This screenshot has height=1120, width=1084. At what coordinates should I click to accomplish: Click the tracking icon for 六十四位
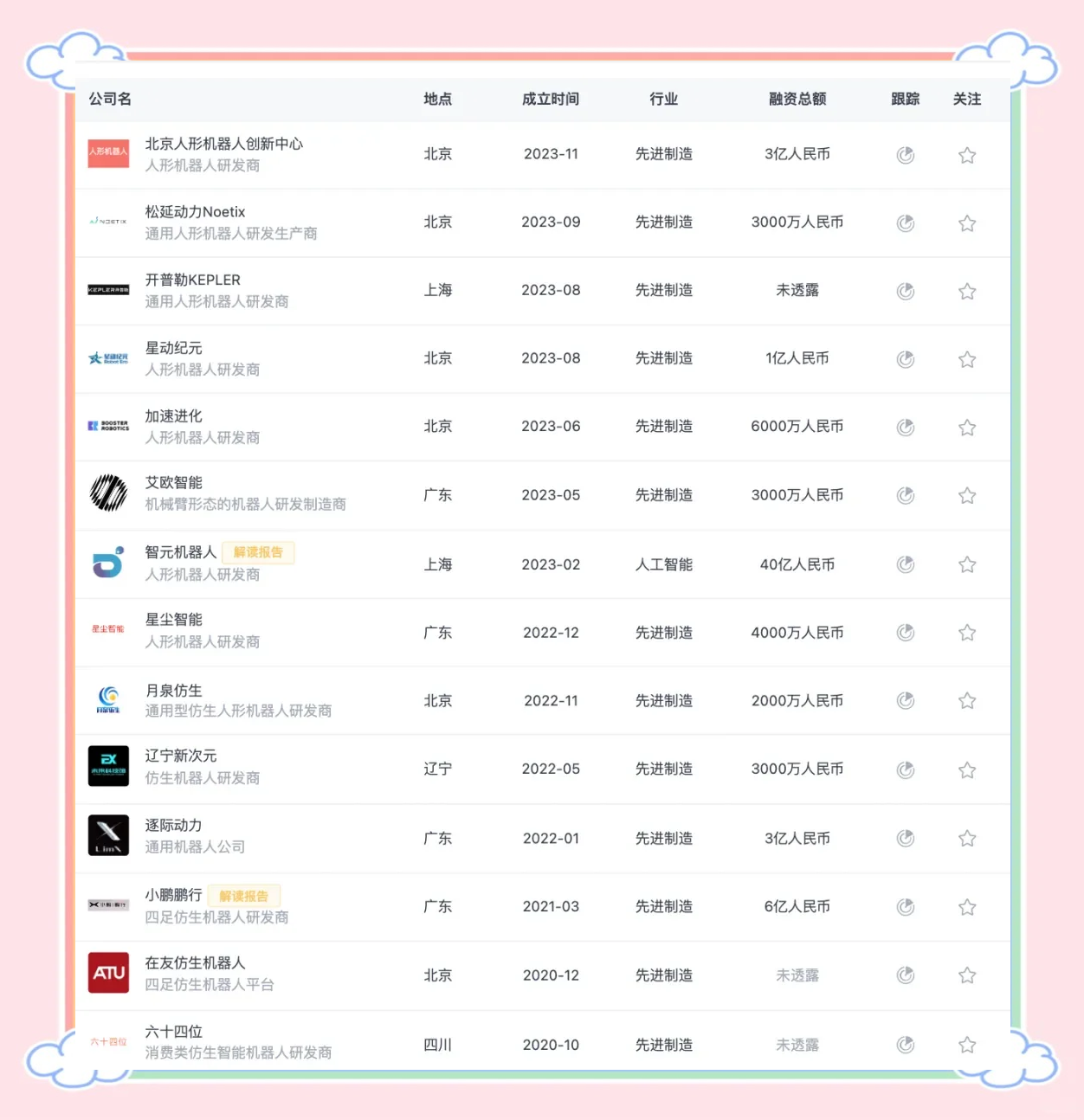tap(905, 1045)
